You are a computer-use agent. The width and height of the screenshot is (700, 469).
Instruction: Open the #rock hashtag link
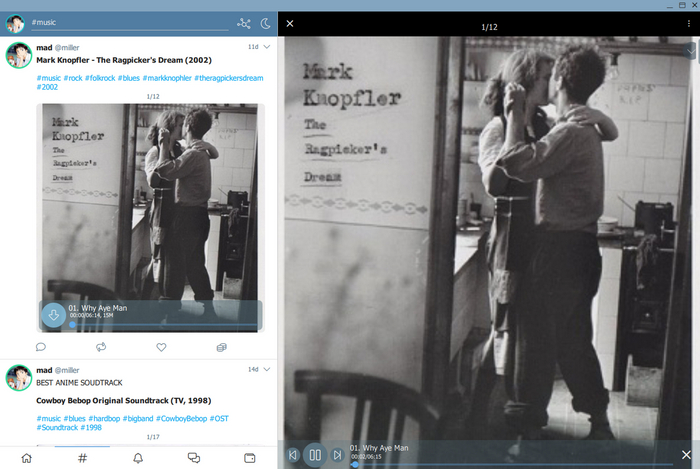pos(73,78)
